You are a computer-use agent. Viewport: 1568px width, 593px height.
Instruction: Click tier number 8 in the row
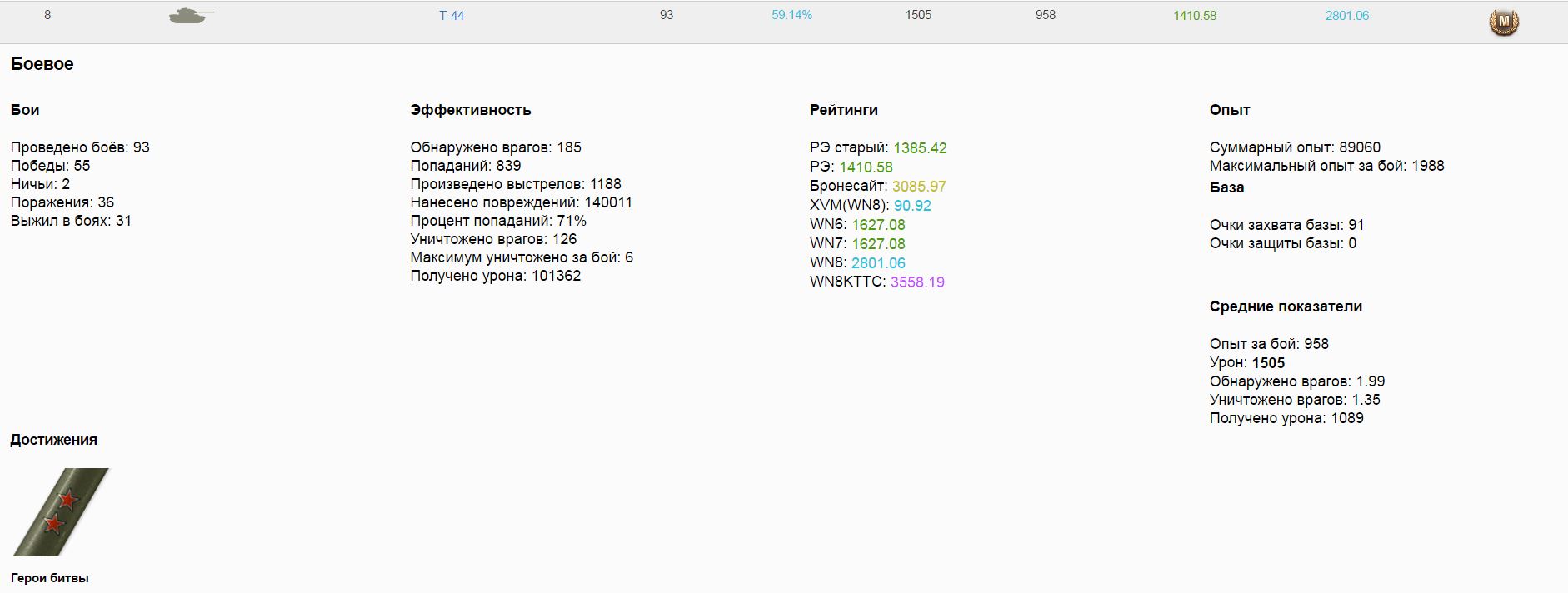tap(47, 15)
